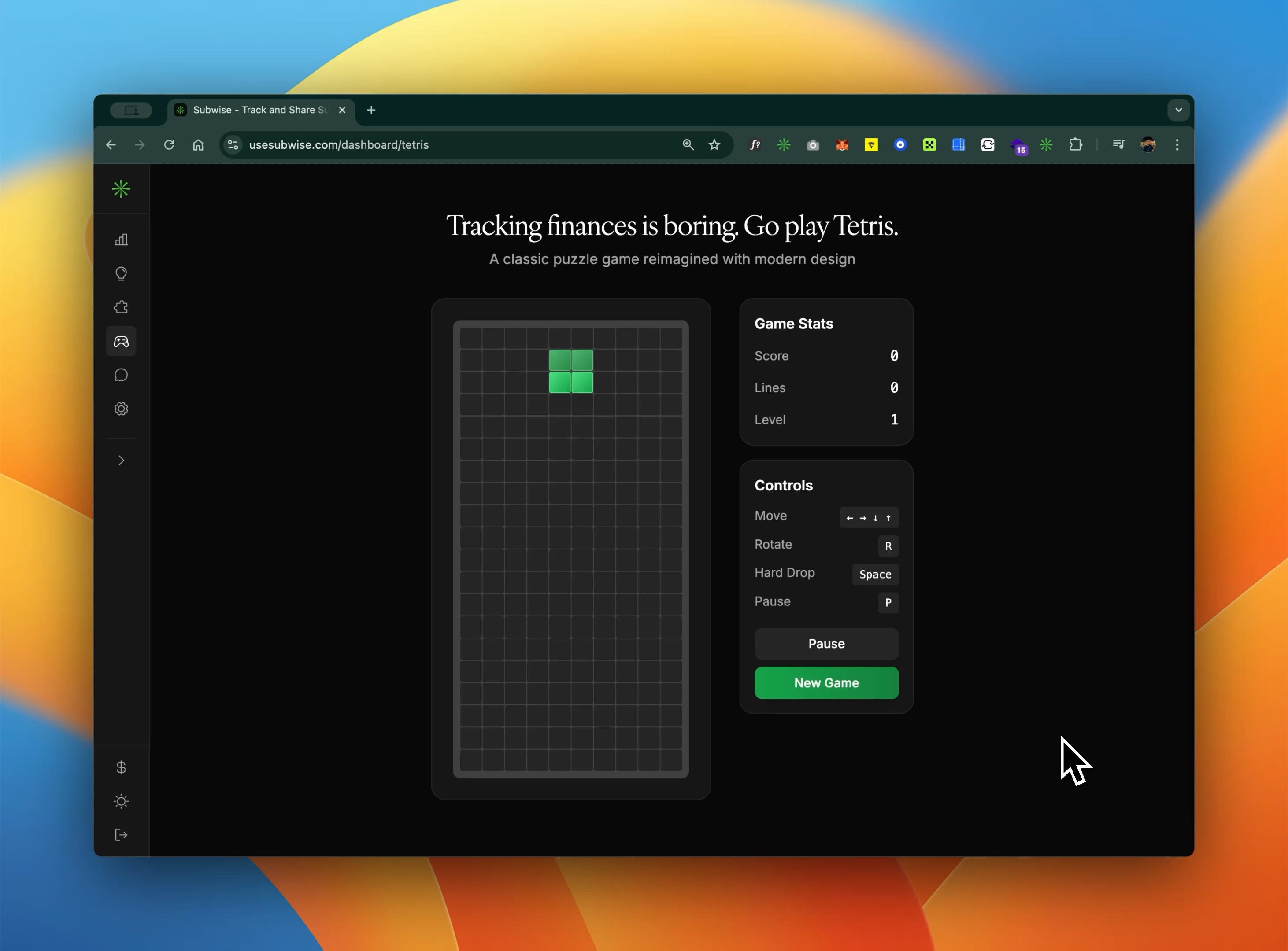The image size is (1288, 951).
Task: Click the address bar URL usesubwise.com/dashboard/tetris
Action: click(339, 145)
